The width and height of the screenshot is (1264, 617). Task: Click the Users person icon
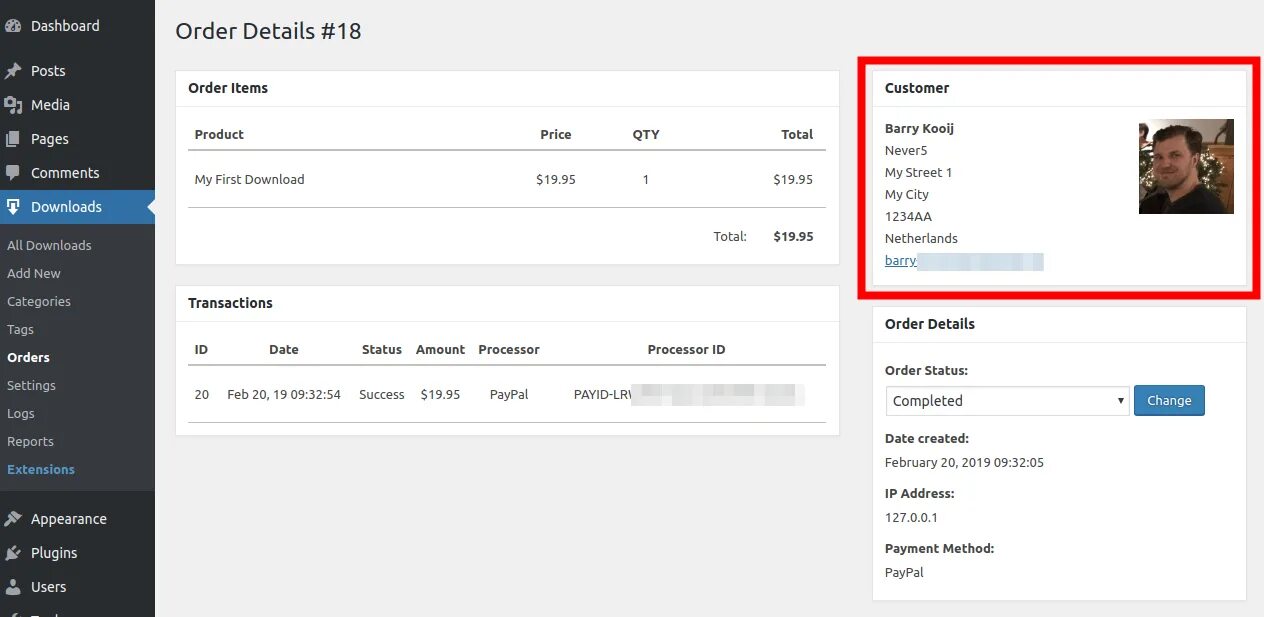[x=13, y=587]
